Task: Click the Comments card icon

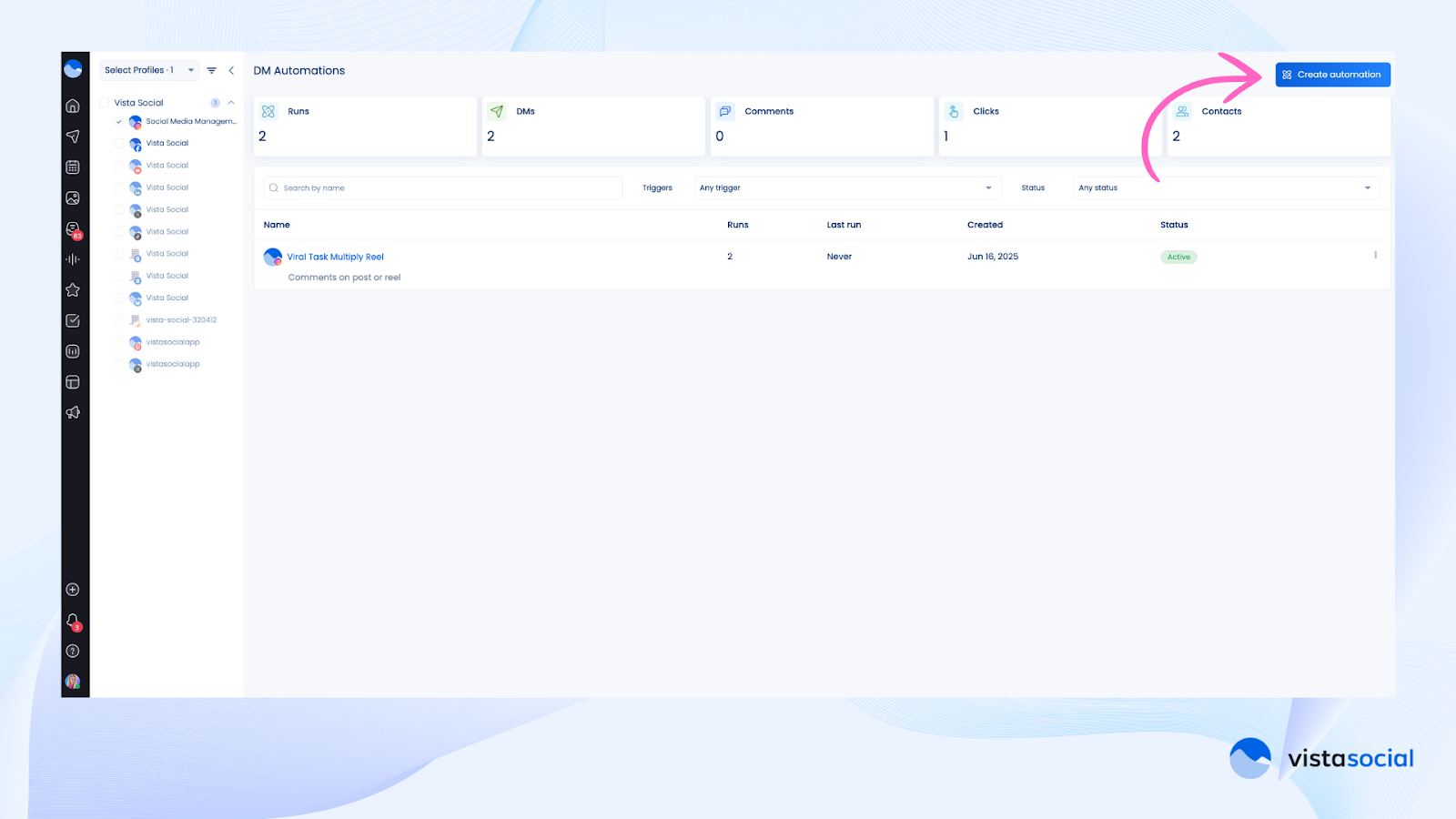Action: tap(725, 111)
